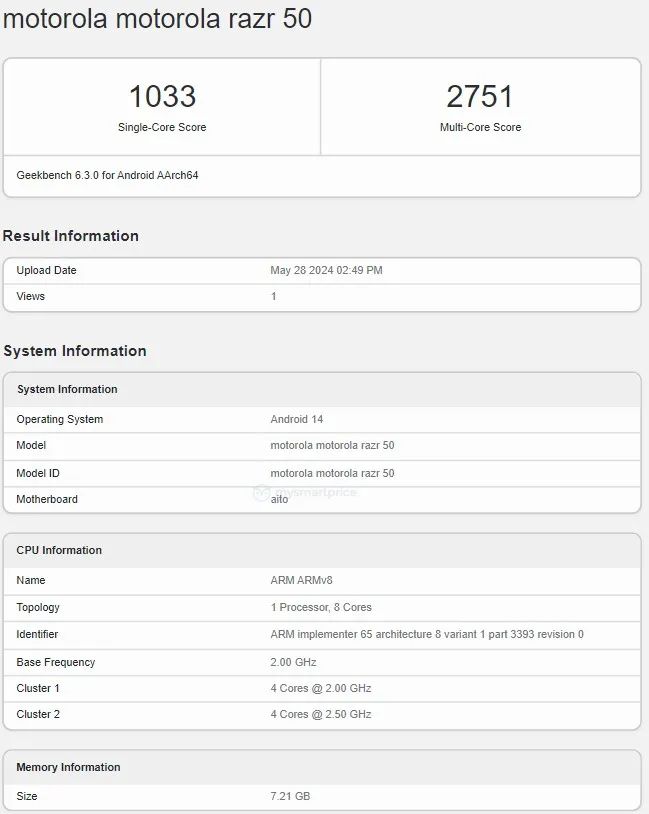
Task: Click the Memory Information table header
Action: click(68, 767)
